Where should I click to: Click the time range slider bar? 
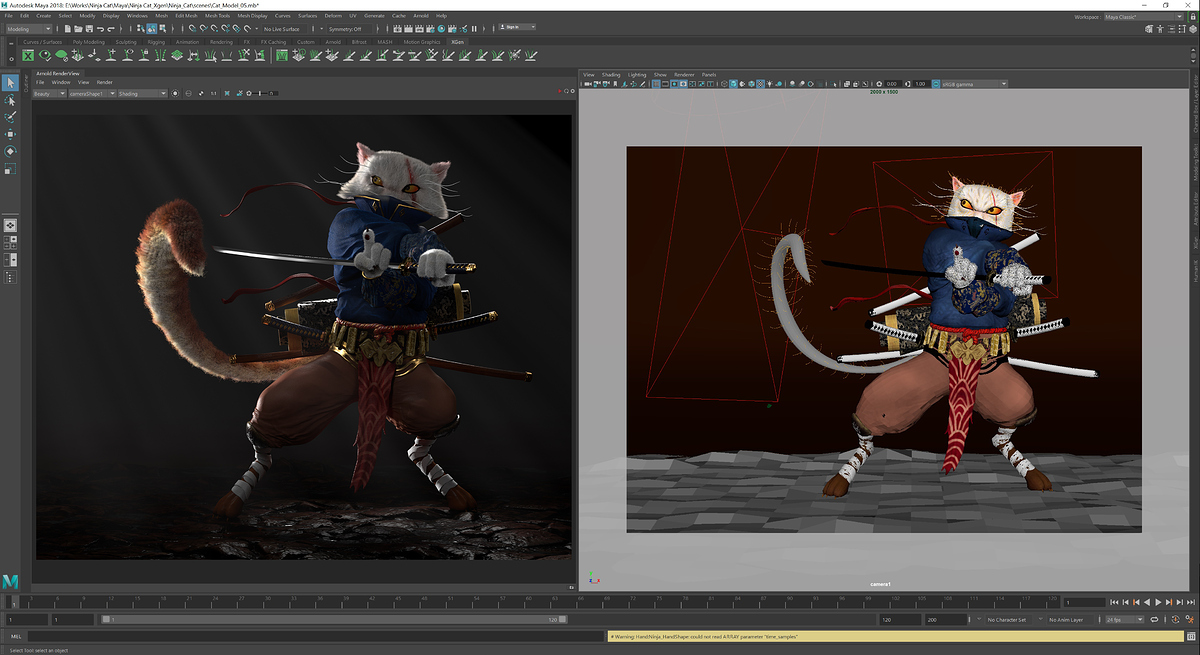click(x=332, y=620)
